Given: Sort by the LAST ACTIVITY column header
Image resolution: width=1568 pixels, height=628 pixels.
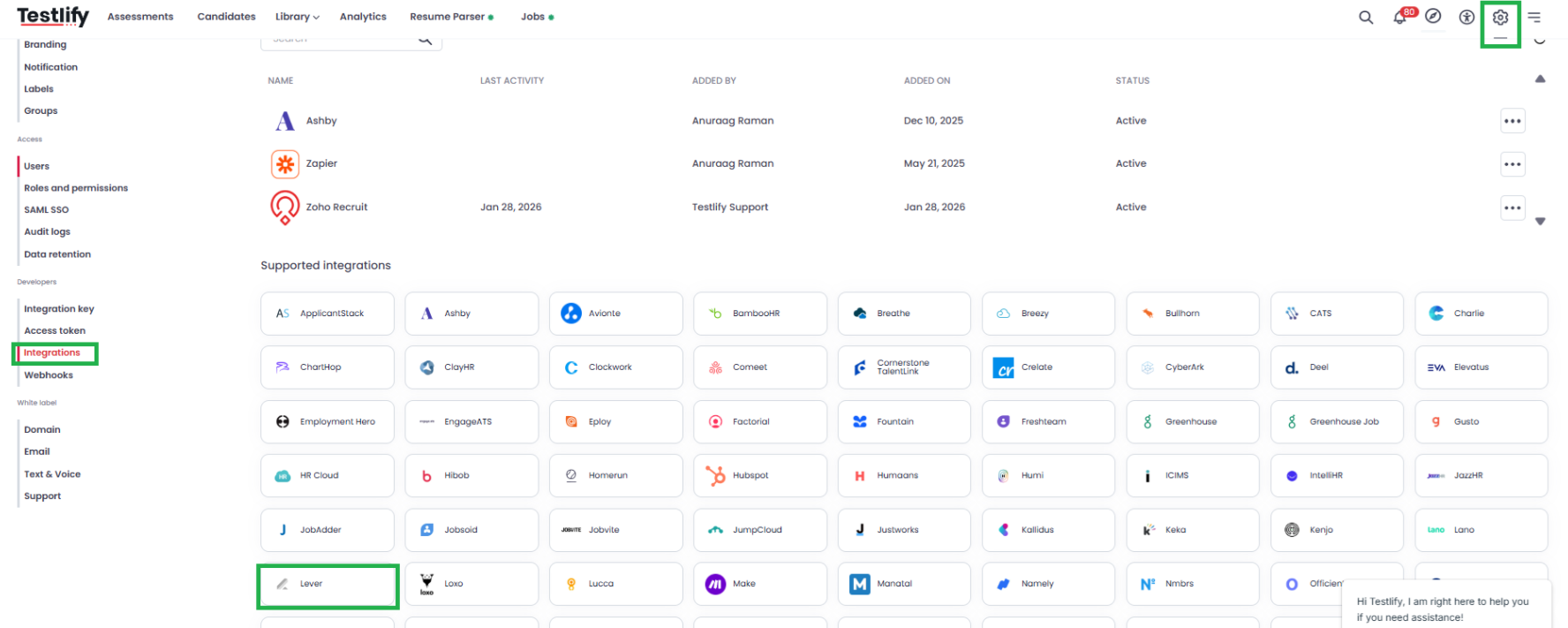Looking at the screenshot, I should pyautogui.click(x=512, y=80).
